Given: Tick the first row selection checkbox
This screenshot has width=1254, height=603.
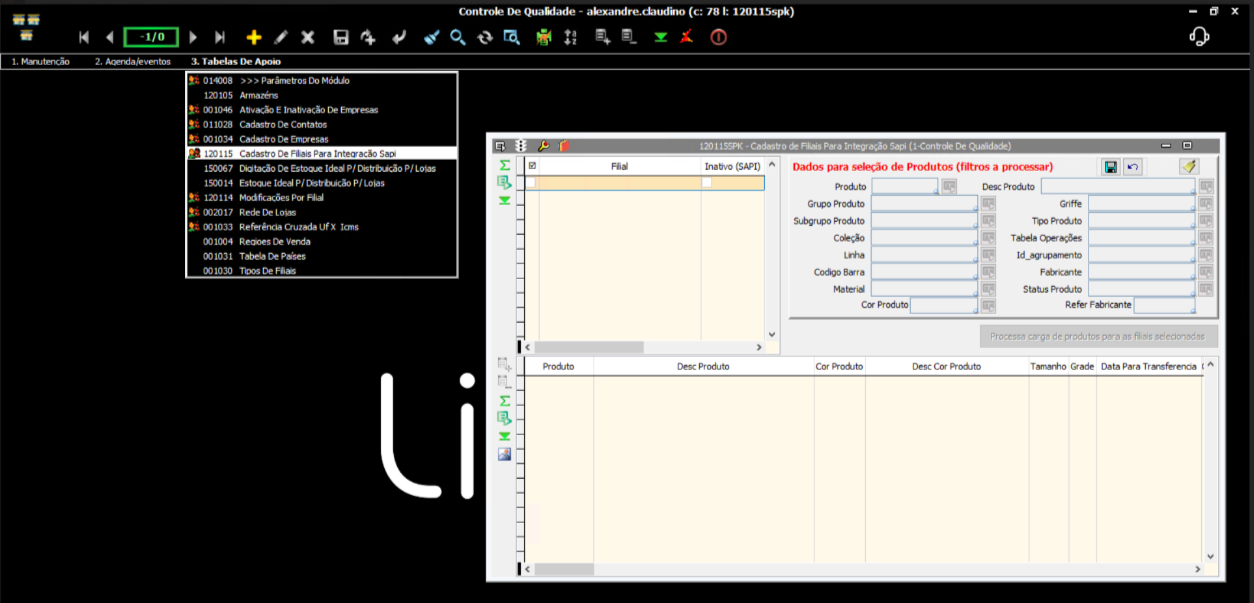Looking at the screenshot, I should (x=531, y=183).
